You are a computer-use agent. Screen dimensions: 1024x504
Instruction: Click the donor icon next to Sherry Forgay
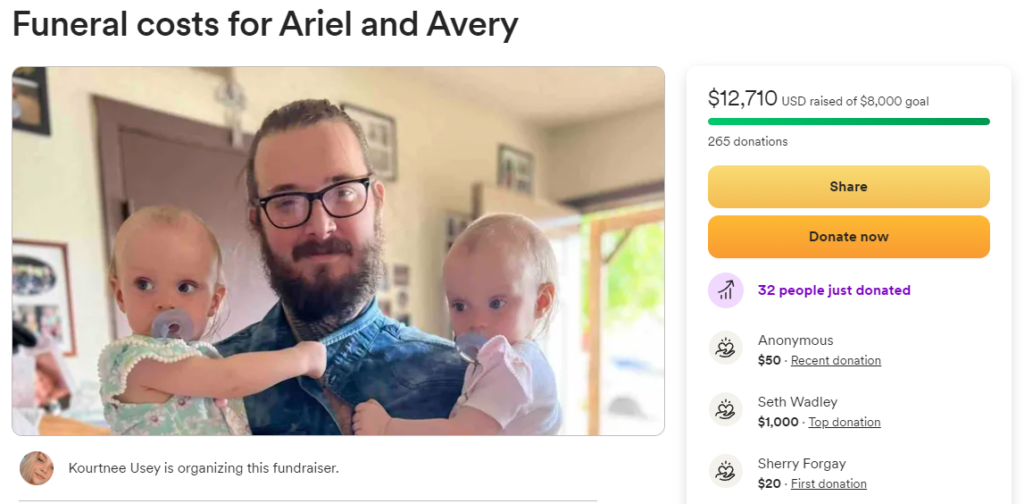725,471
